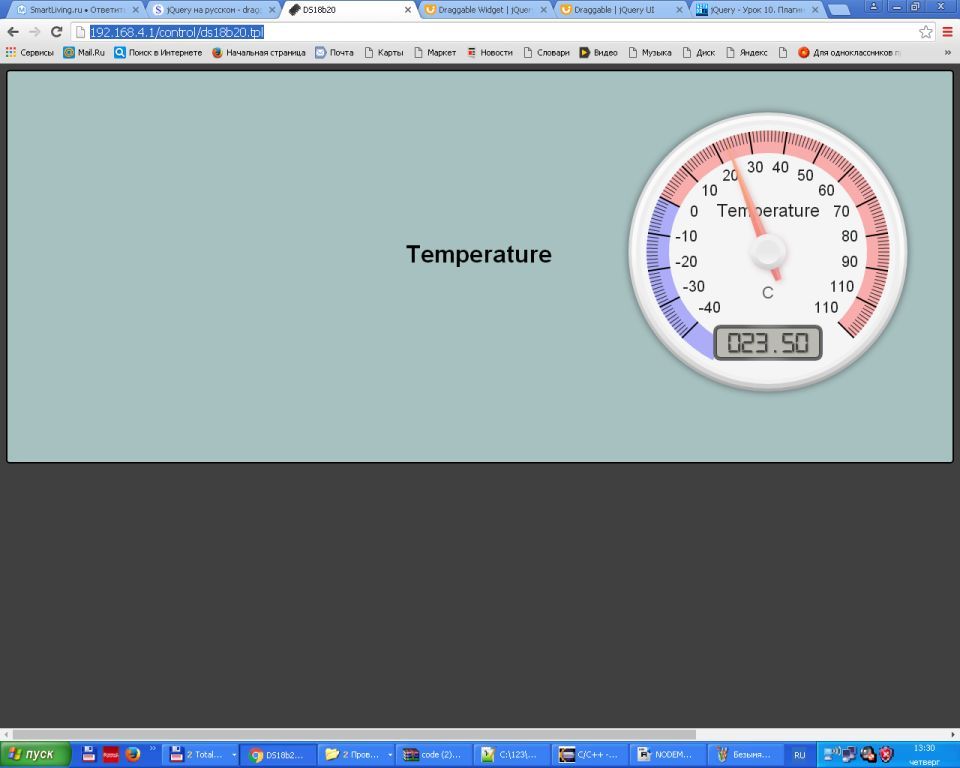Open a new tab with the new-tab button
Image resolution: width=960 pixels, height=768 pixels.
click(839, 10)
